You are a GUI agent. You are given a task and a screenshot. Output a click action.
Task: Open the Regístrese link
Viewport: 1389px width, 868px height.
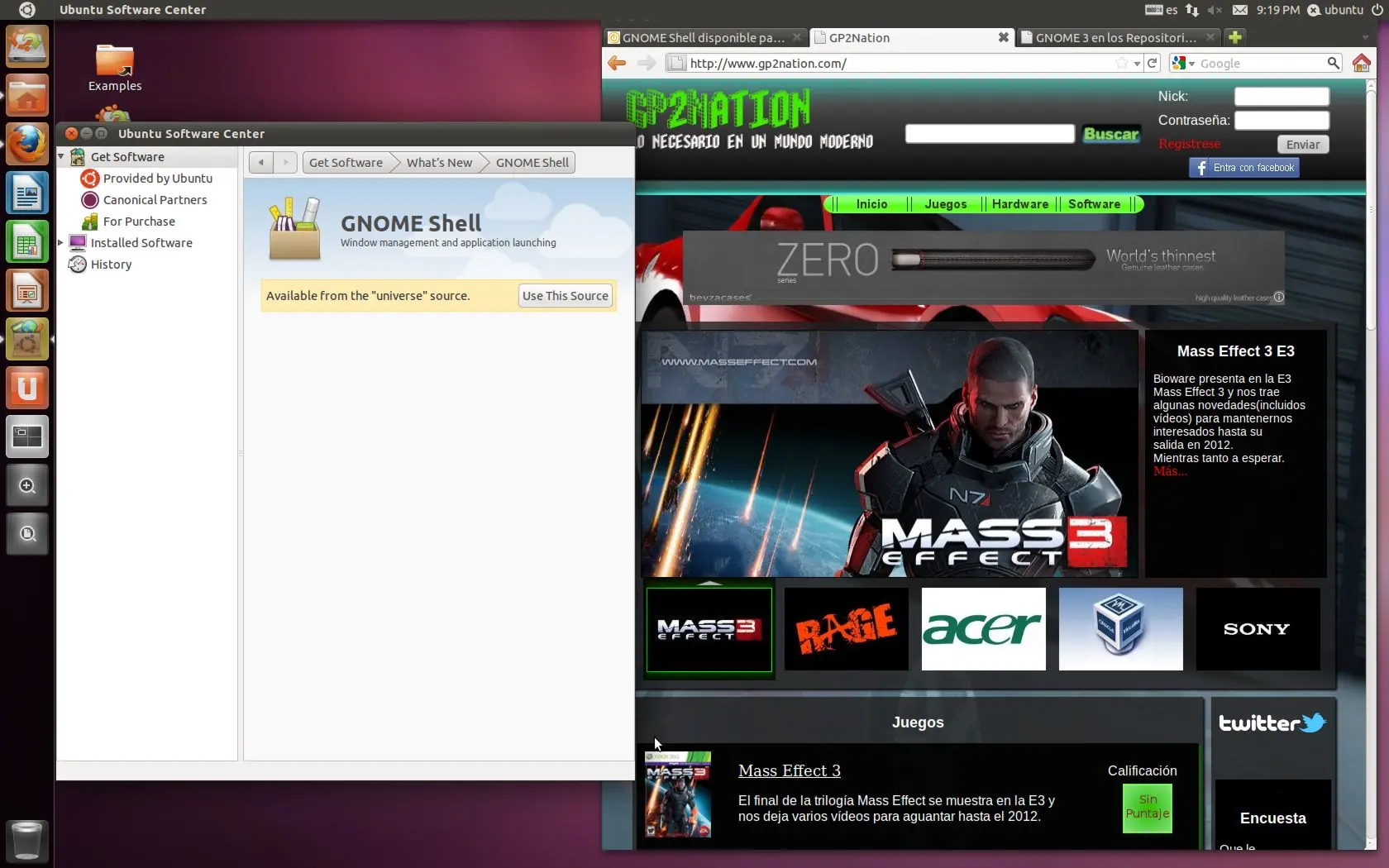tap(1189, 144)
